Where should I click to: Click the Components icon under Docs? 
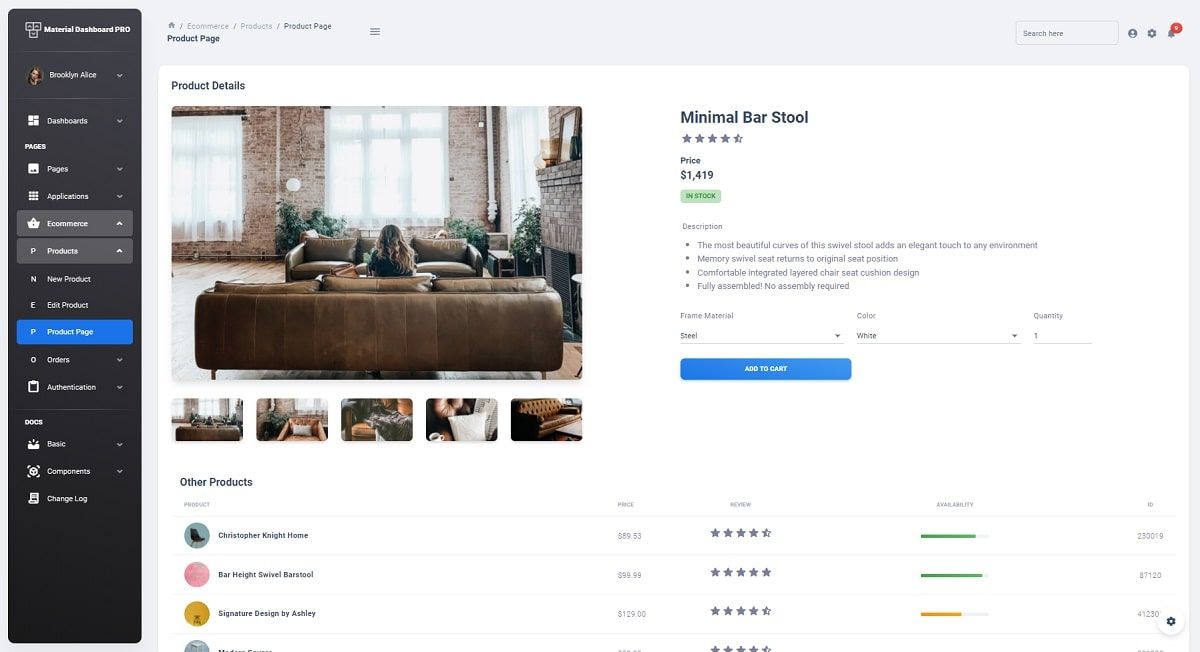tap(32, 471)
